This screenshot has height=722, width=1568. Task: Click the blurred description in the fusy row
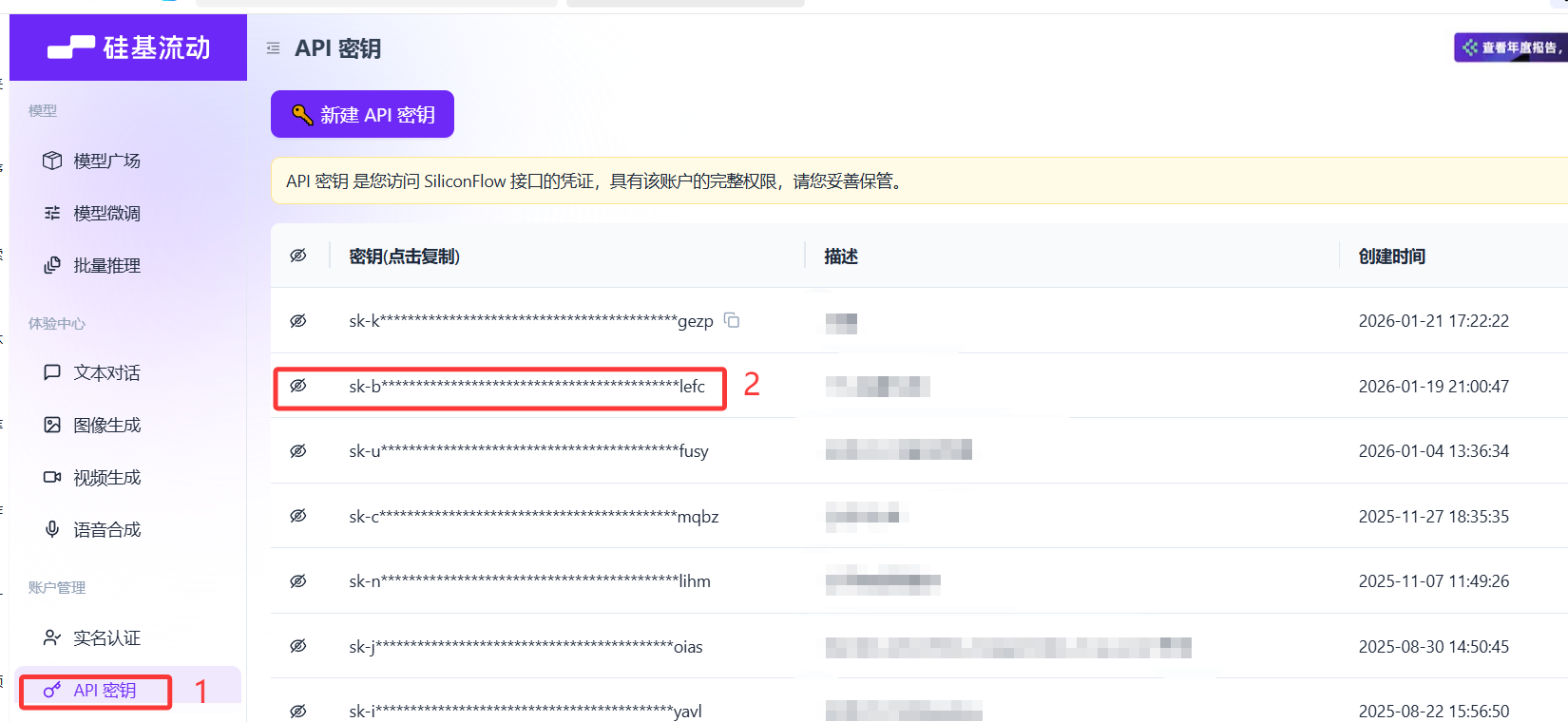pyautogui.click(x=898, y=449)
